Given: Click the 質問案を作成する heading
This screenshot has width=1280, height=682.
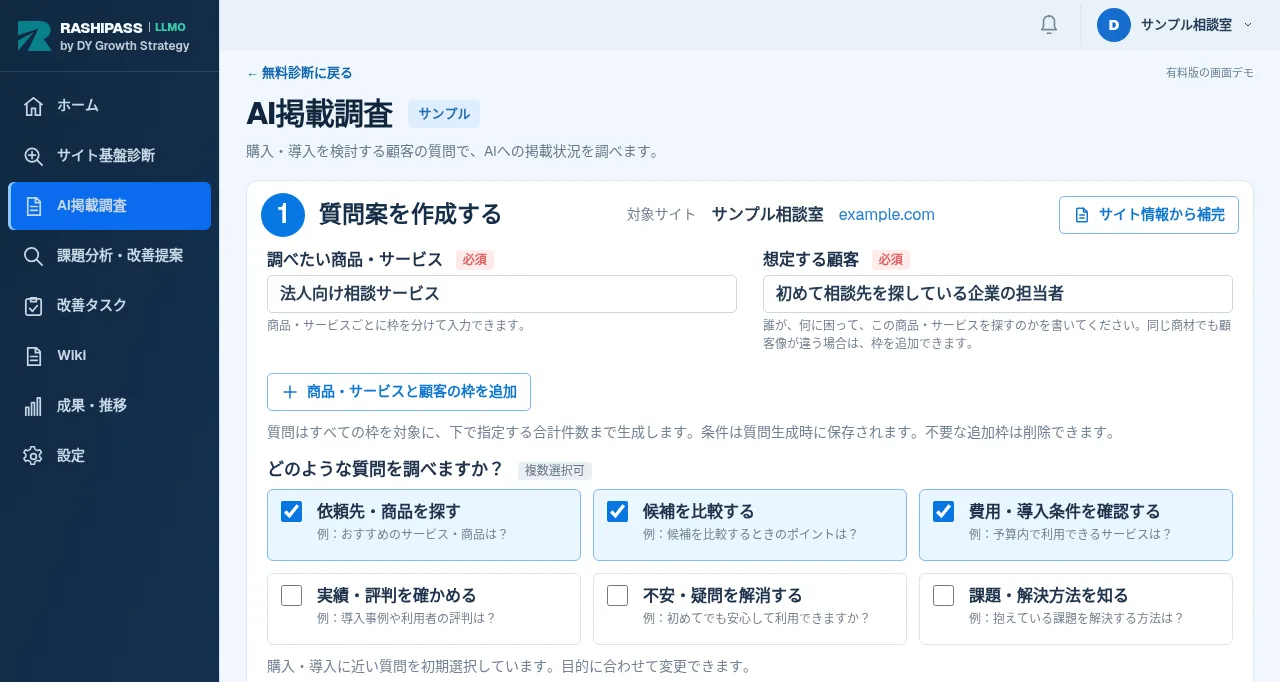Looking at the screenshot, I should (410, 214).
